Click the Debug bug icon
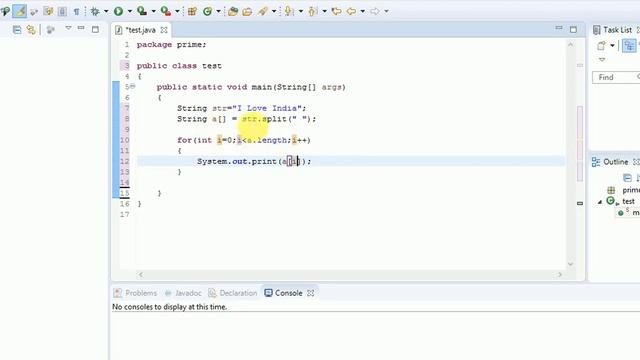Screen dimensions: 640x360 95,11
